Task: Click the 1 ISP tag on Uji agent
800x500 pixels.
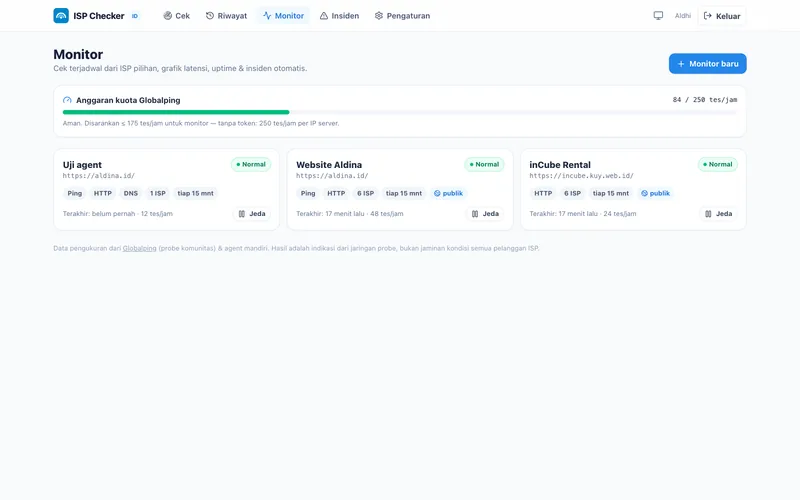Action: pyautogui.click(x=158, y=193)
